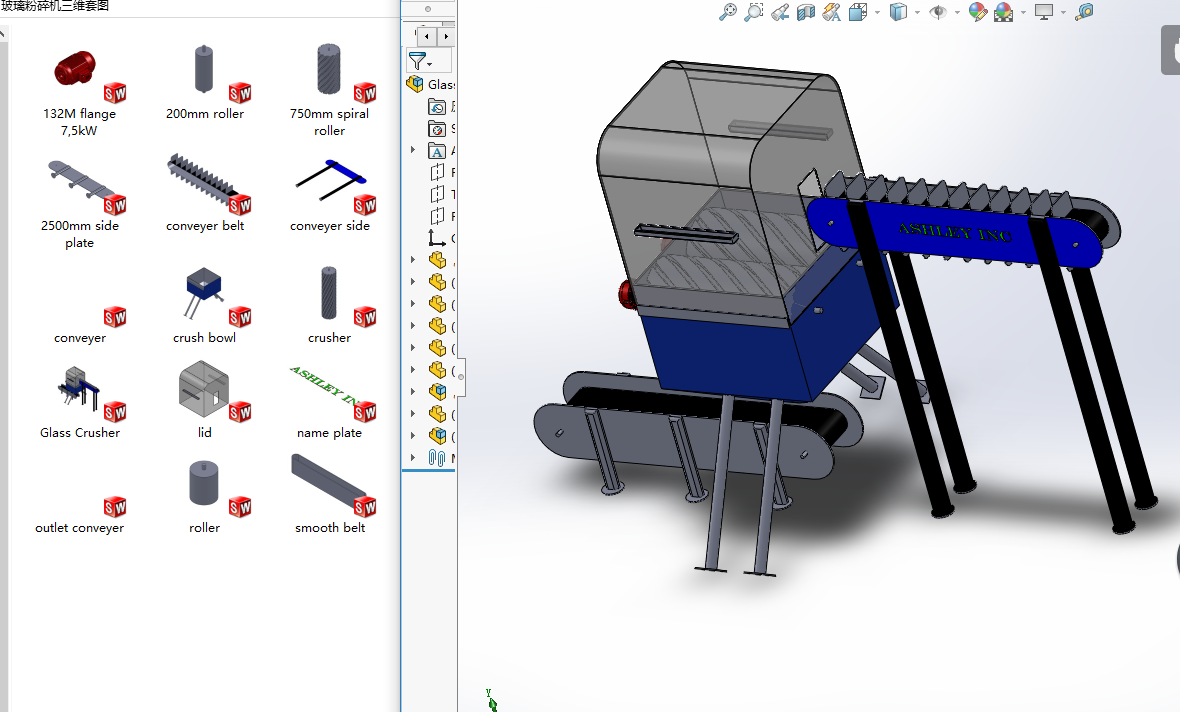This screenshot has height=712, width=1180.
Task: Open the Display Style dropdown arrow
Action: (917, 13)
